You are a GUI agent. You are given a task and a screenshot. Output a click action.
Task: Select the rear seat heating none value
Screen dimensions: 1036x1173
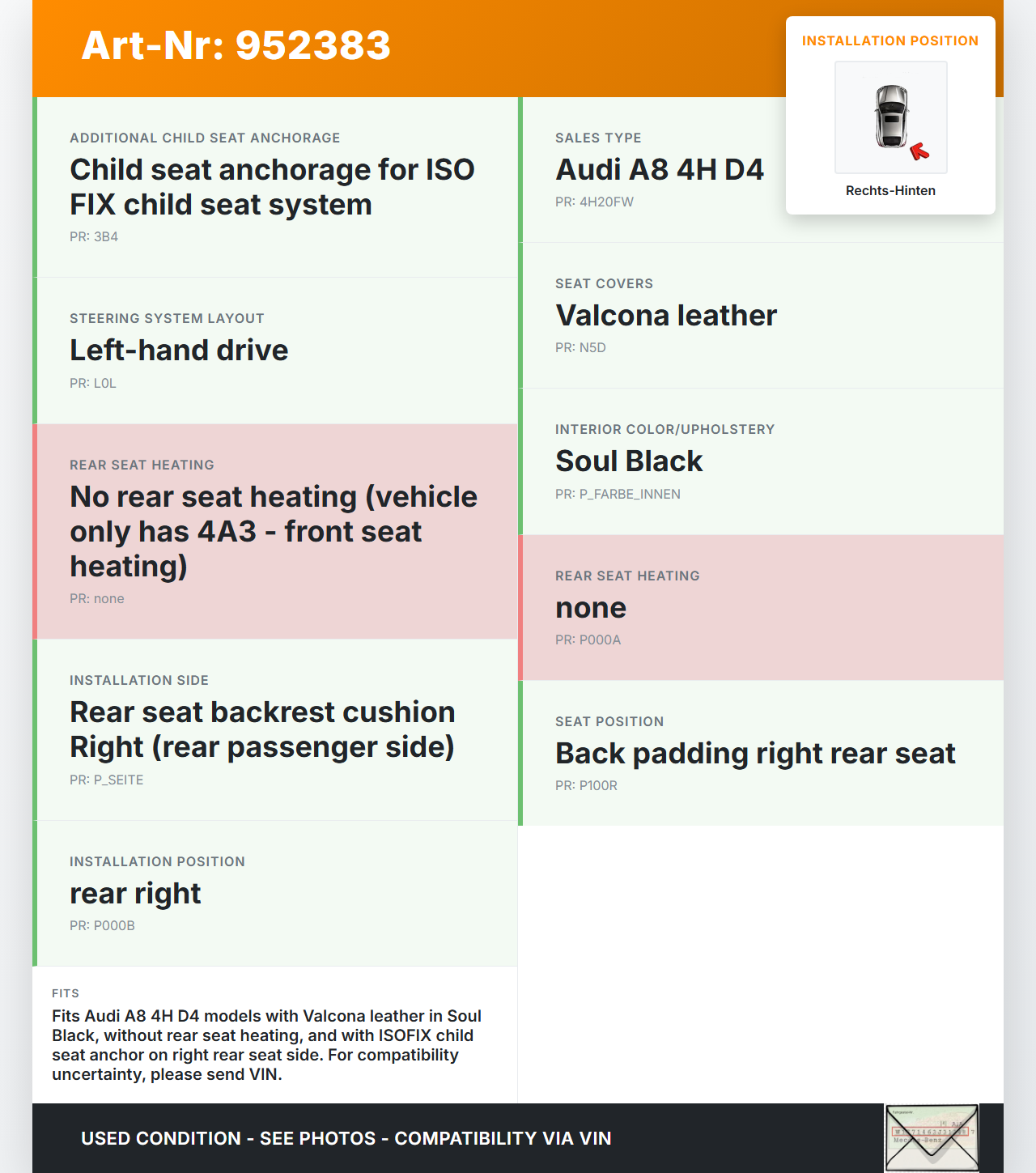tap(591, 608)
